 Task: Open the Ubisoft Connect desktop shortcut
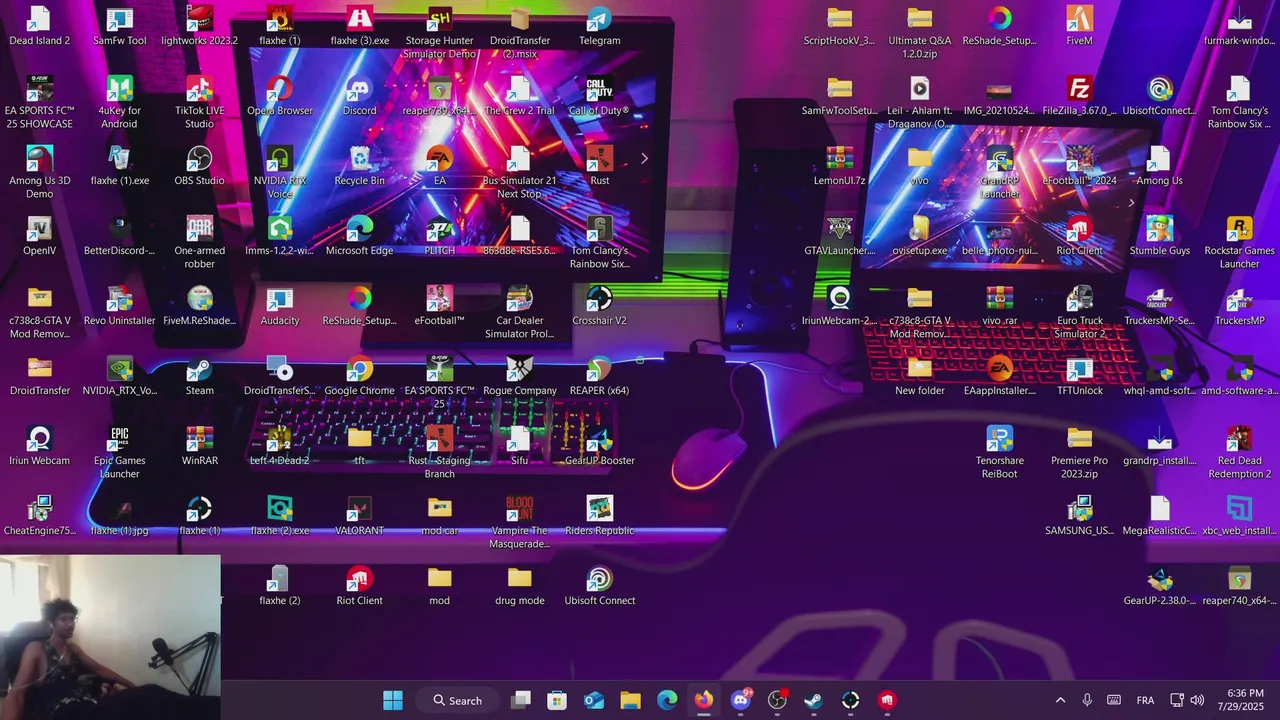[599, 587]
